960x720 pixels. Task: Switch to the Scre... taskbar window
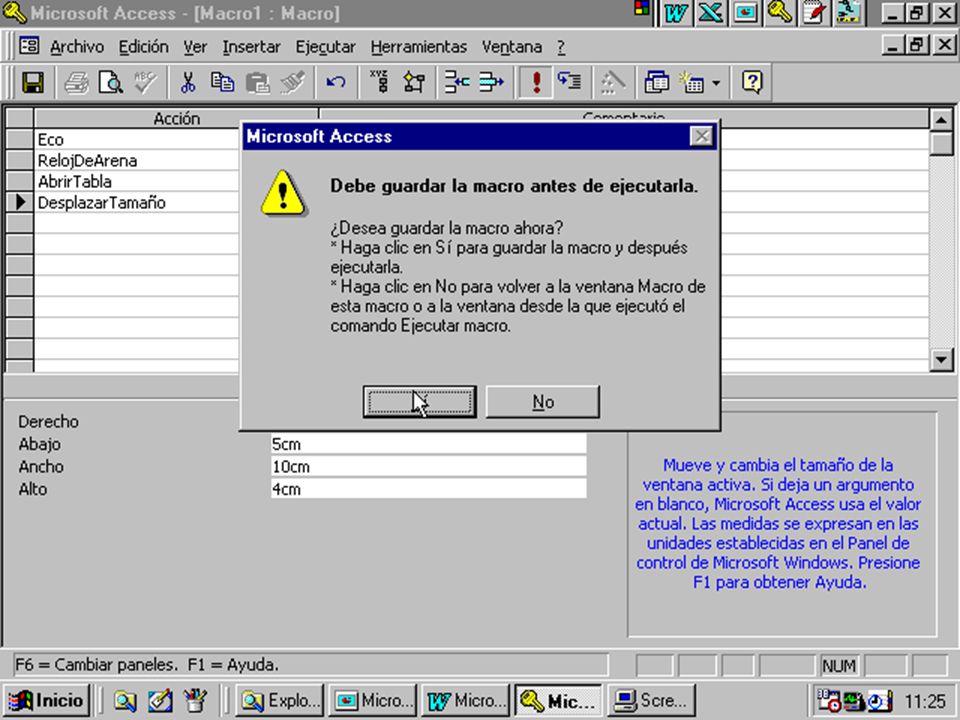(x=650, y=700)
